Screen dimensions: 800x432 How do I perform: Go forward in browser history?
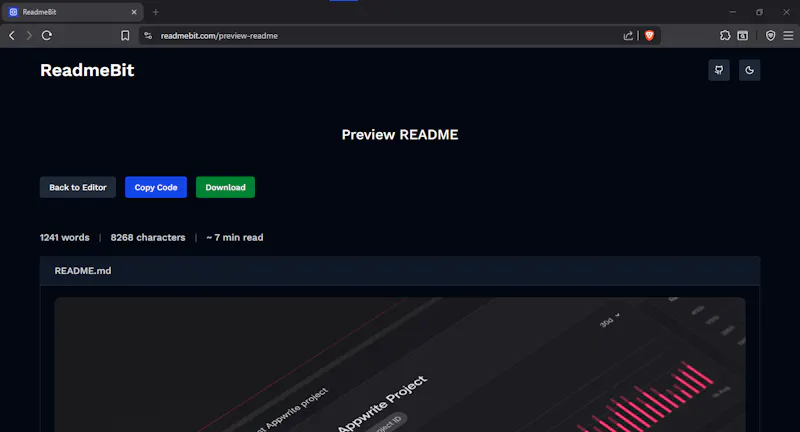(x=29, y=36)
